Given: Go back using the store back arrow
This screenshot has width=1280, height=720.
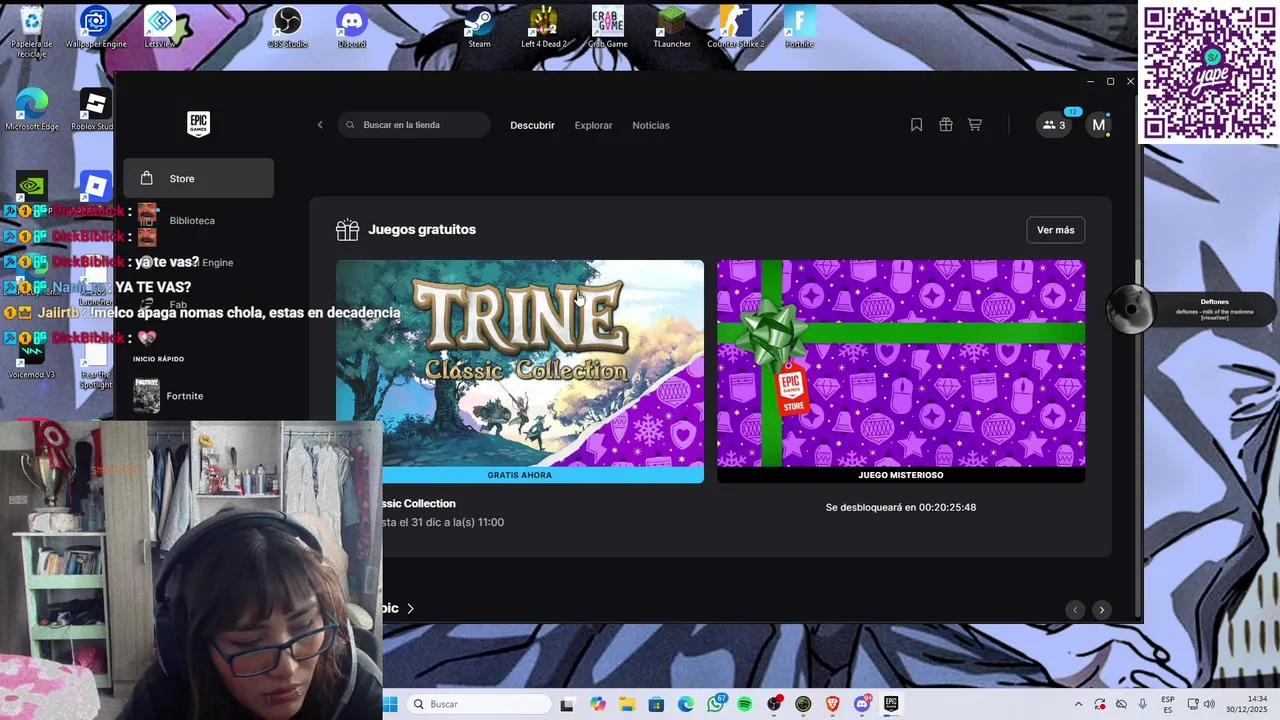Looking at the screenshot, I should coord(320,125).
